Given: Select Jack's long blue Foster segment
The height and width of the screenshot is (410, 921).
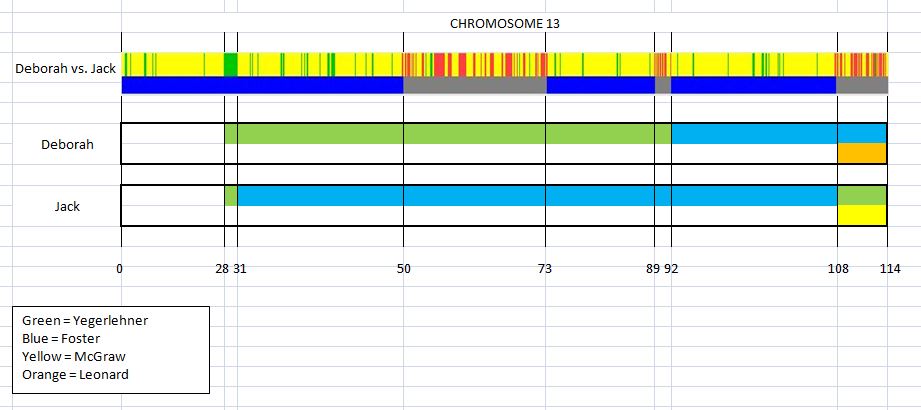Looking at the screenshot, I should point(536,196).
